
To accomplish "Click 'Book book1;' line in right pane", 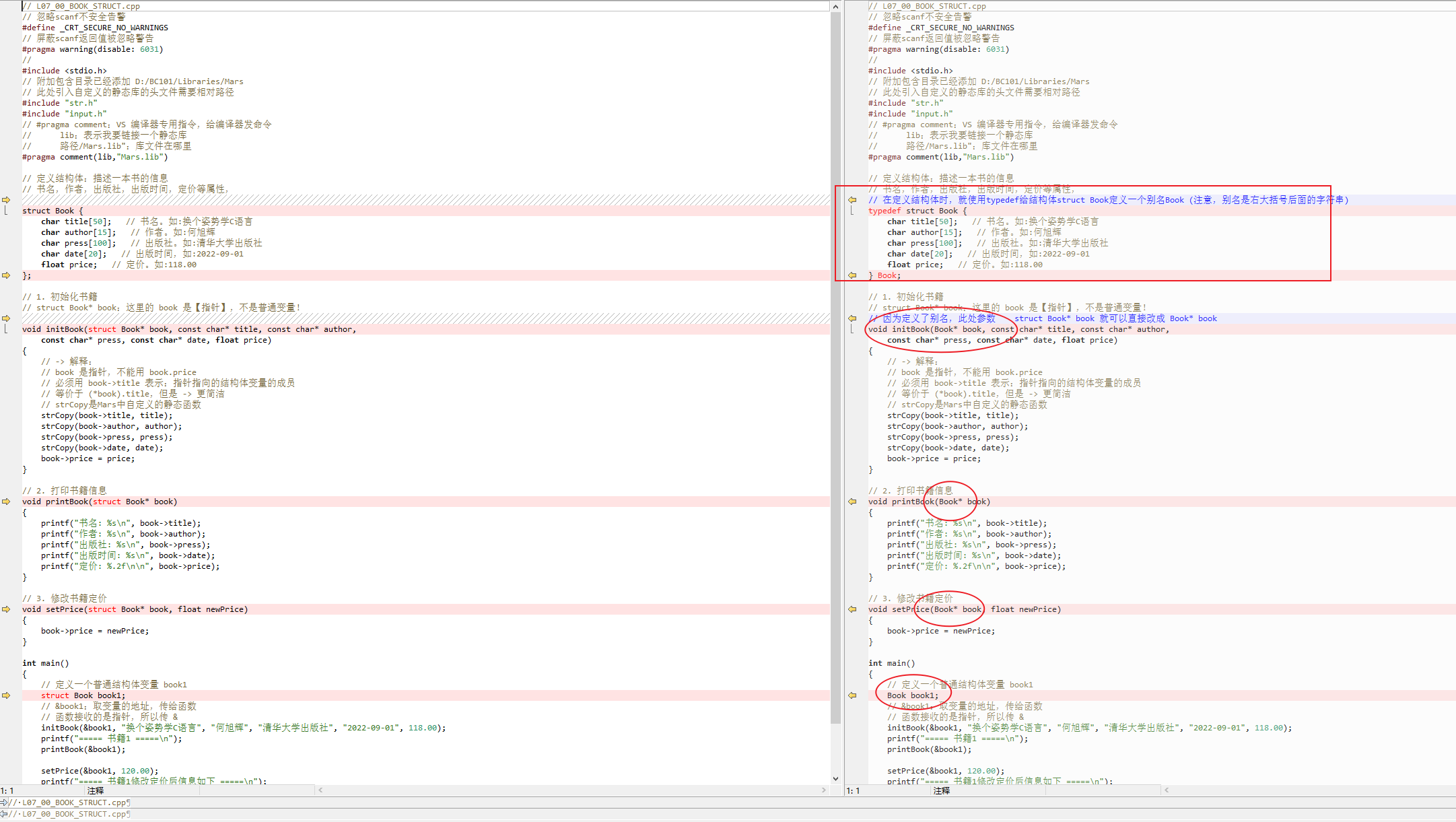I will click(913, 695).
